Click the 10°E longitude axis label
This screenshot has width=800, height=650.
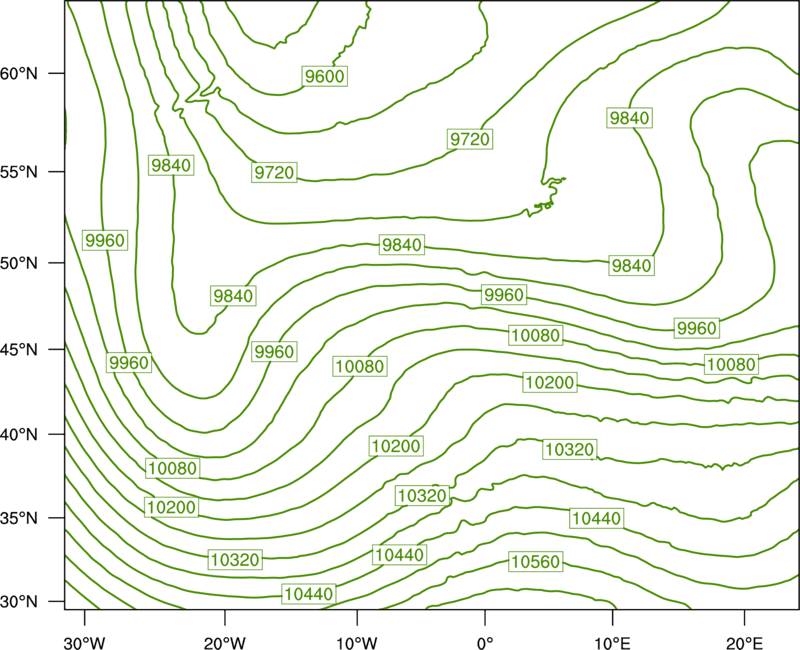point(612,643)
